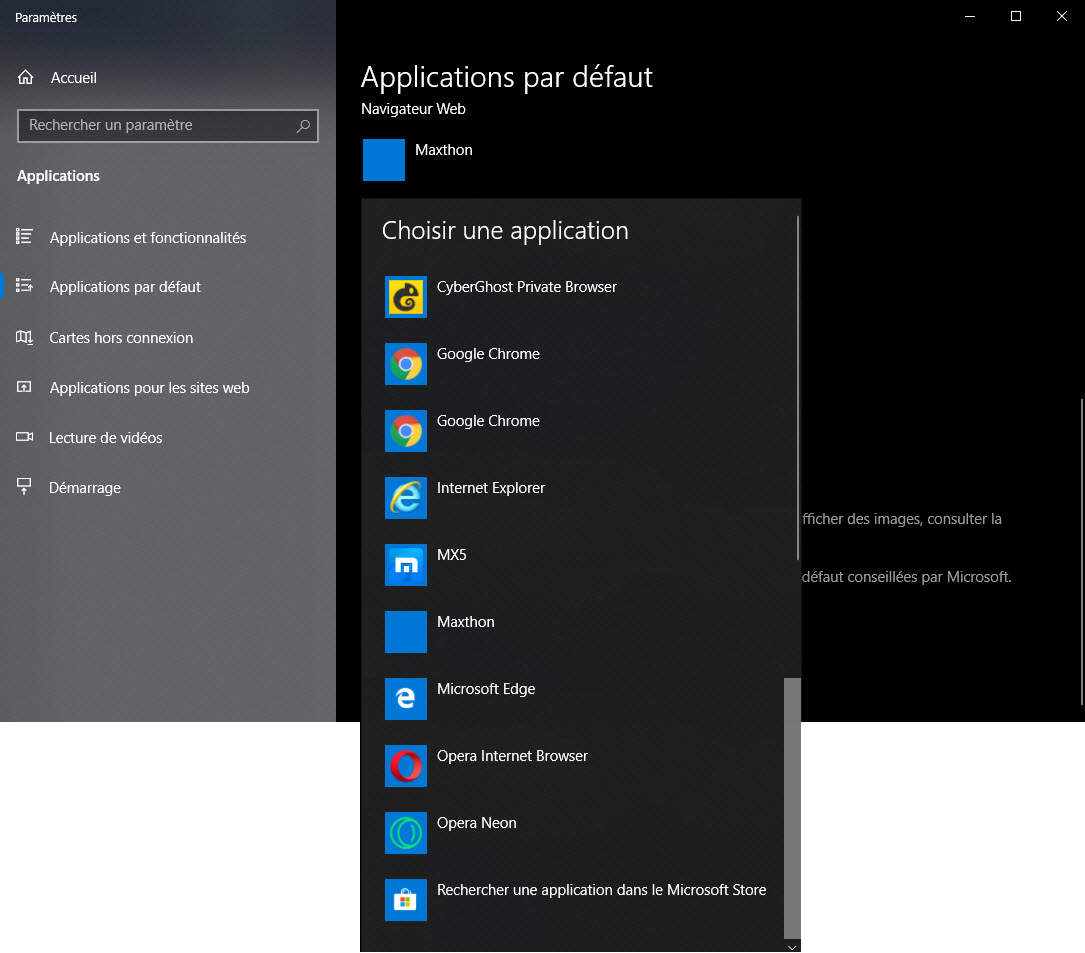Image resolution: width=1085 pixels, height=953 pixels.
Task: Click the Internet Explorer icon
Action: pyautogui.click(x=405, y=498)
